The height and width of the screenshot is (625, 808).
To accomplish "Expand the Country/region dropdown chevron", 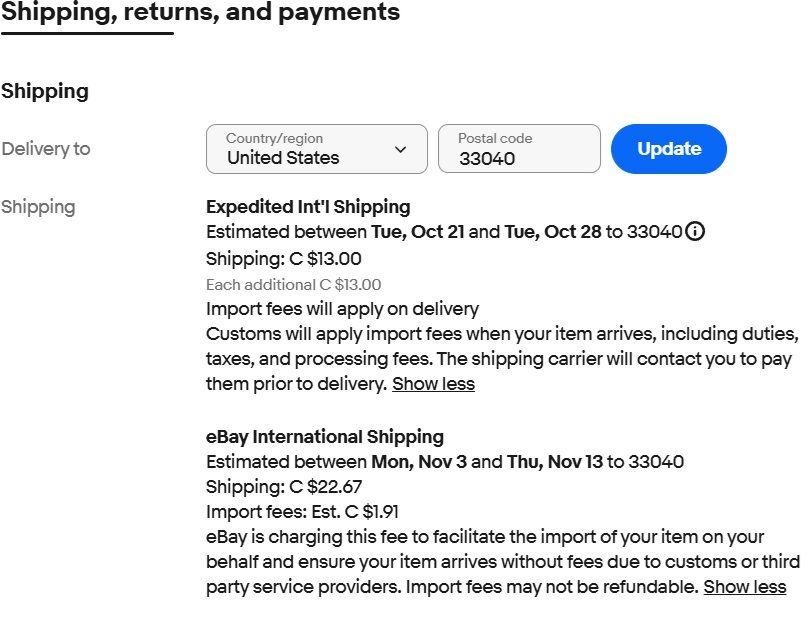I will coord(401,149).
